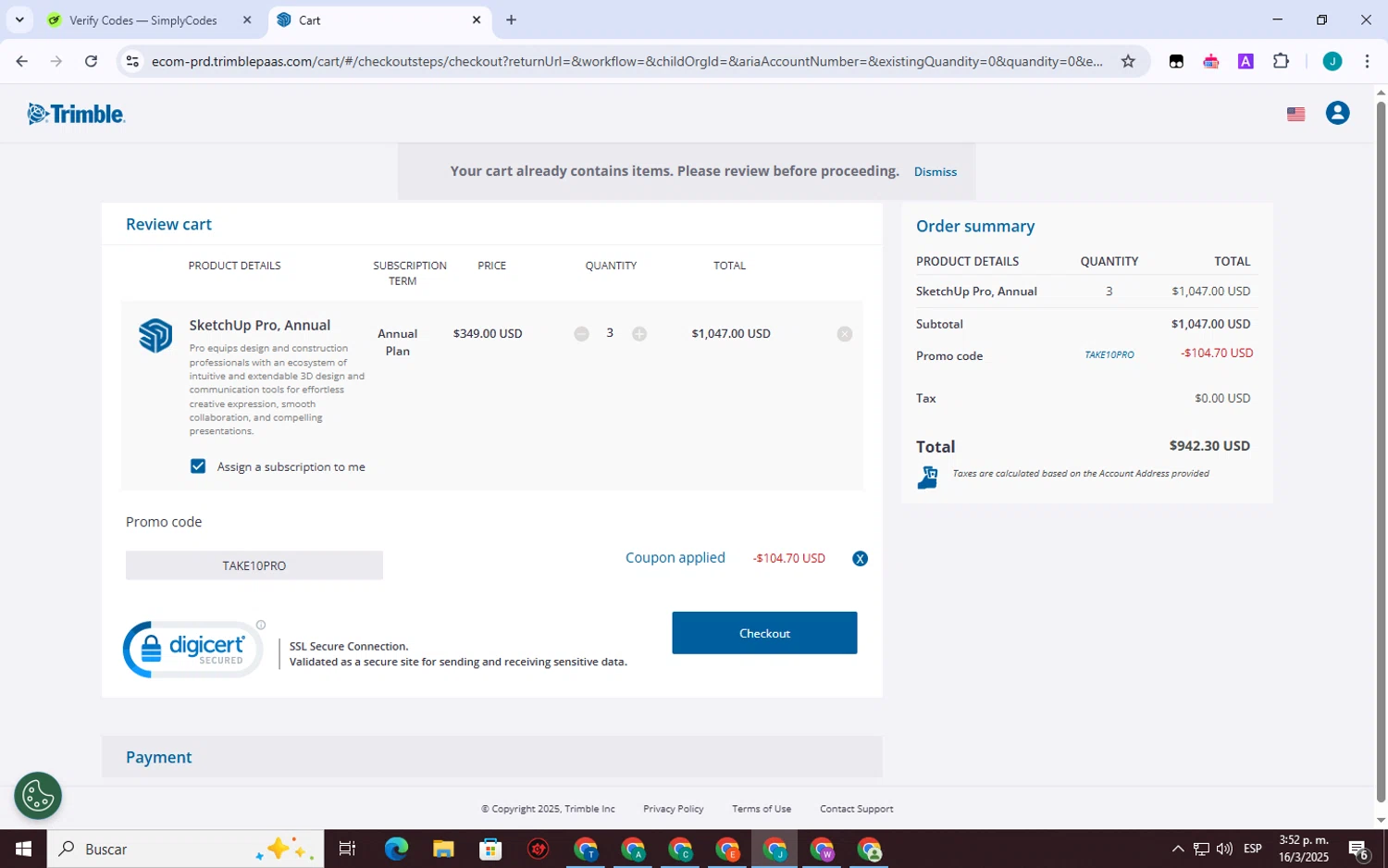Open the tab search dropdown arrow

(19, 19)
